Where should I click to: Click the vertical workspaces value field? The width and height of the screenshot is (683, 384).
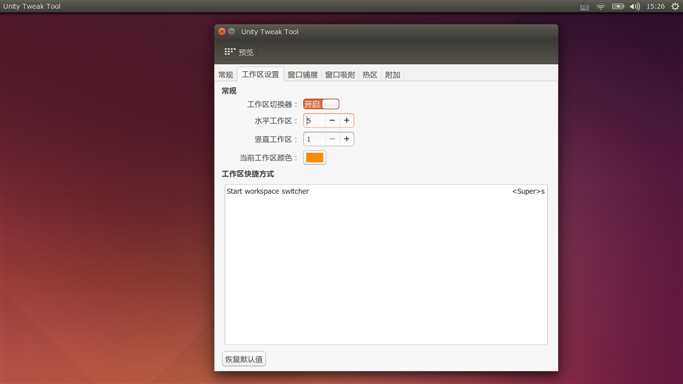pyautogui.click(x=314, y=139)
